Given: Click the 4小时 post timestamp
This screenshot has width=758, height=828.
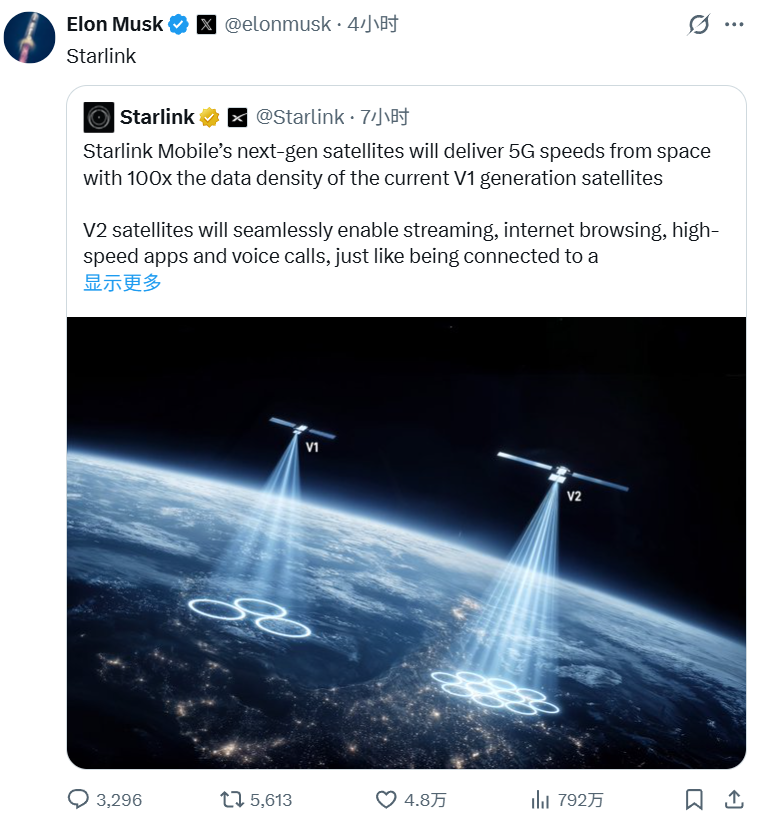Looking at the screenshot, I should 373,25.
